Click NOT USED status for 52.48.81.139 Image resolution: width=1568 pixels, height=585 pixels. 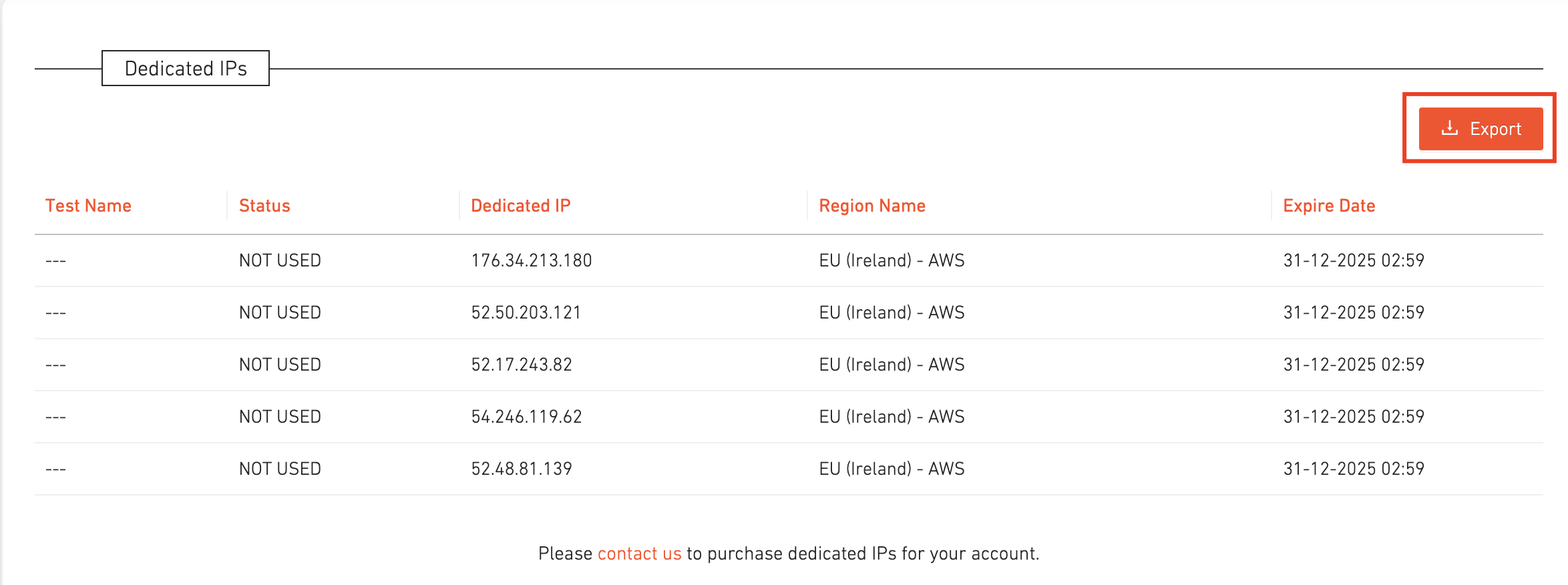(x=280, y=469)
